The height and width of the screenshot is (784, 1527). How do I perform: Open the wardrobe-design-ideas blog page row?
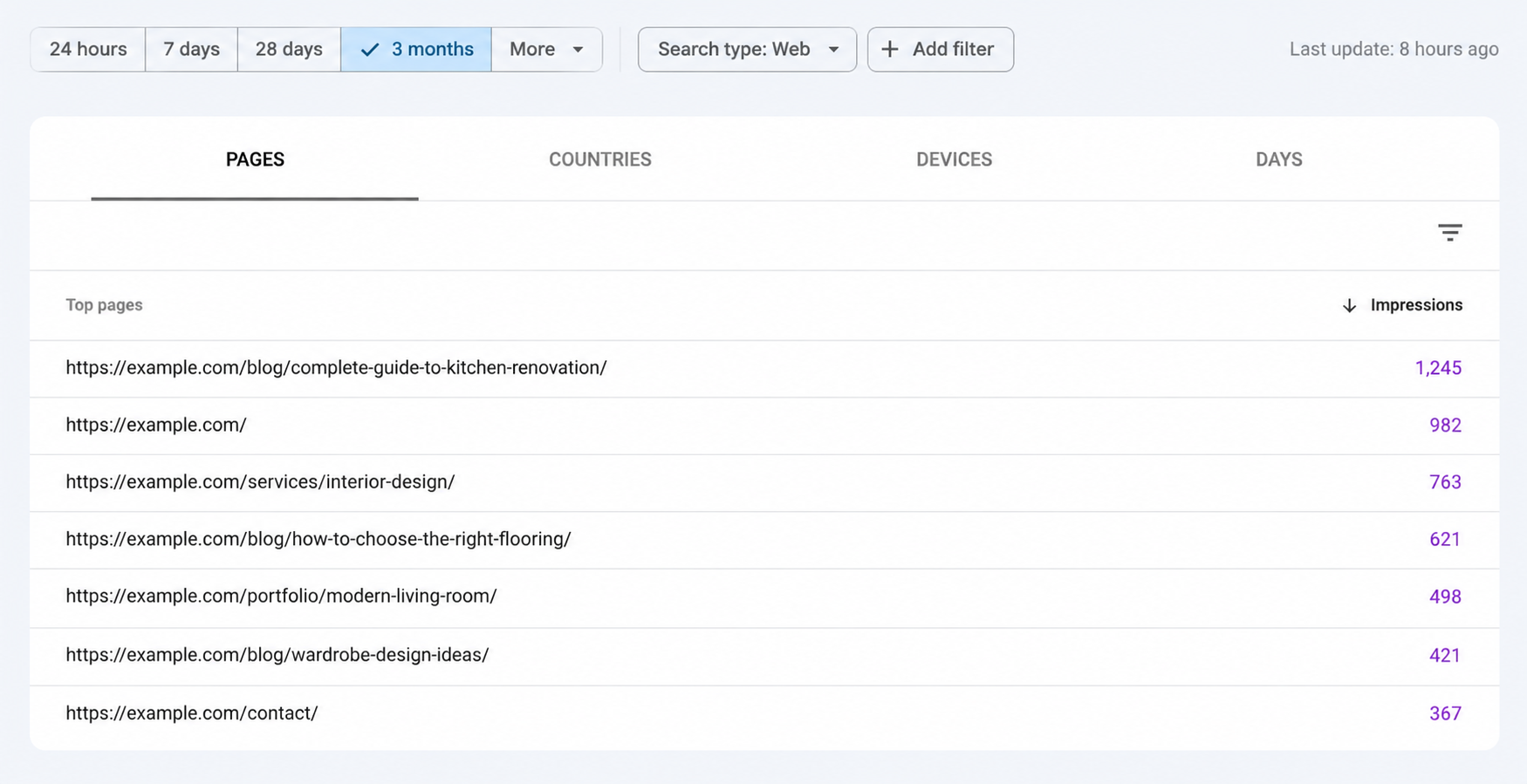point(764,656)
